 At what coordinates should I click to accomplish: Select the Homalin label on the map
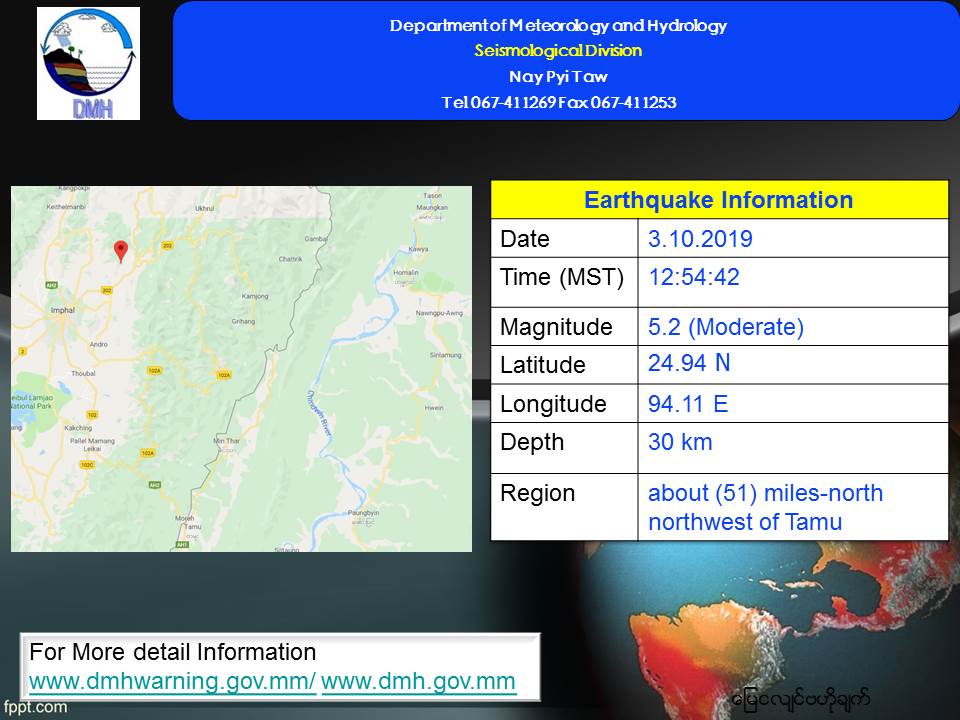(x=406, y=271)
